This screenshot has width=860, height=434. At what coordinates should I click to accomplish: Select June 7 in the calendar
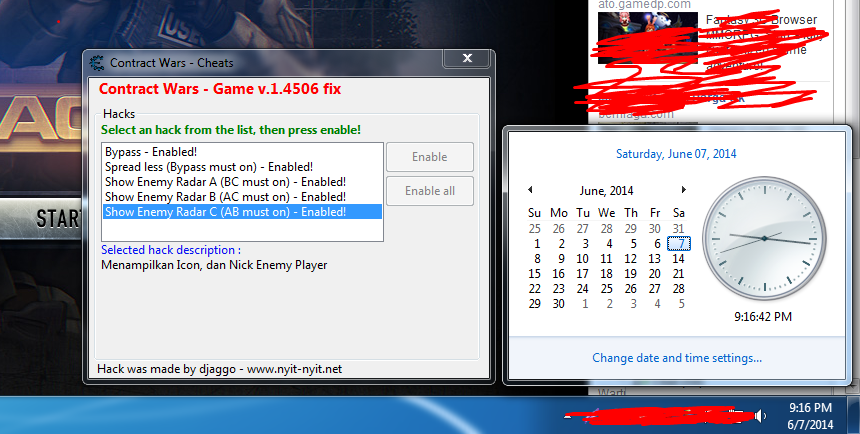[x=679, y=244]
